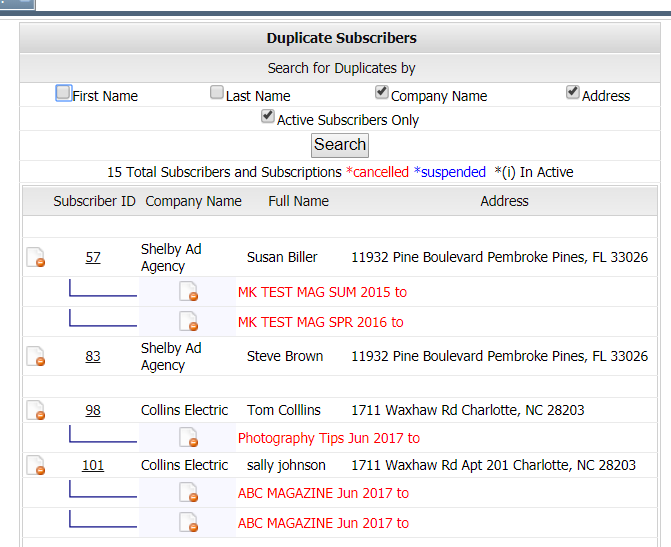Image resolution: width=671 pixels, height=547 pixels.
Task: Open subscriber ID 101 link
Action: tap(93, 465)
